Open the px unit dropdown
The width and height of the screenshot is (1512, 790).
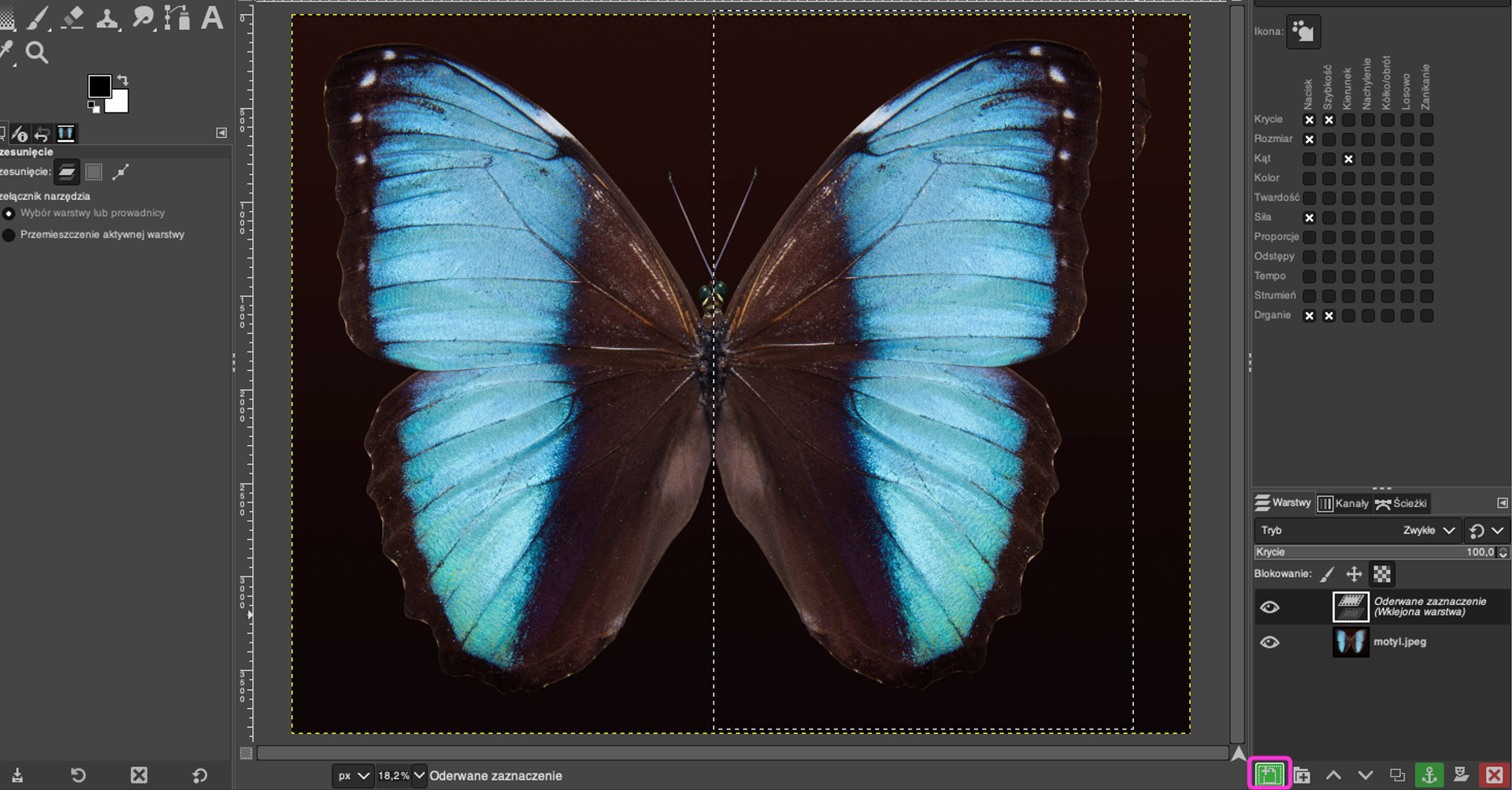353,776
